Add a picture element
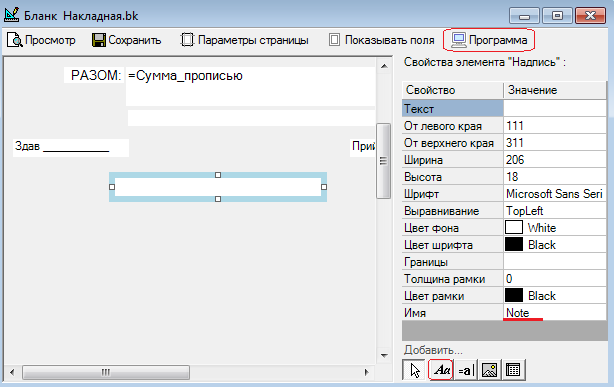Screen dimensions: 614x387 click(x=489, y=370)
